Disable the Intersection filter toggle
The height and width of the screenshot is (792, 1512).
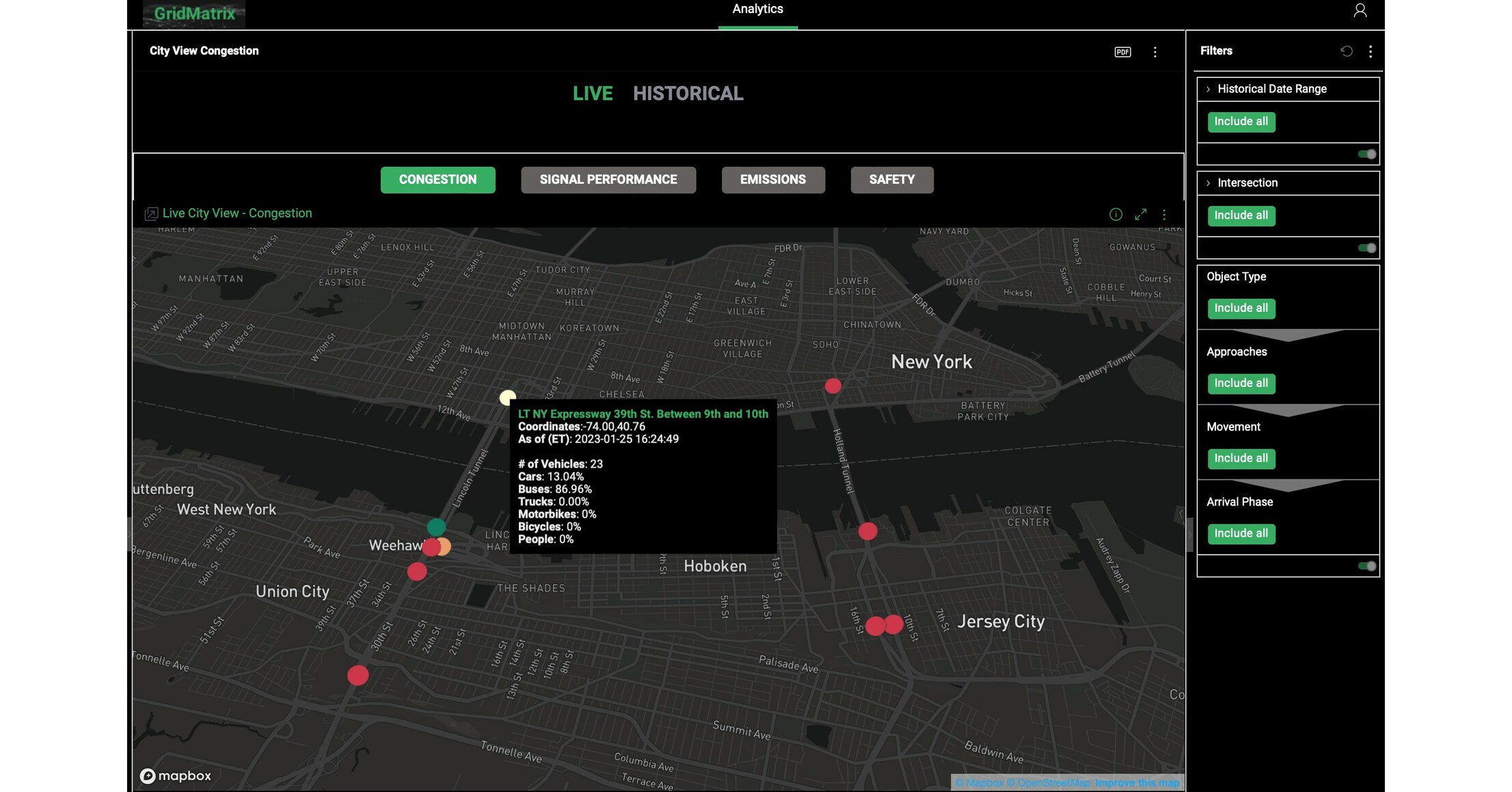point(1366,248)
